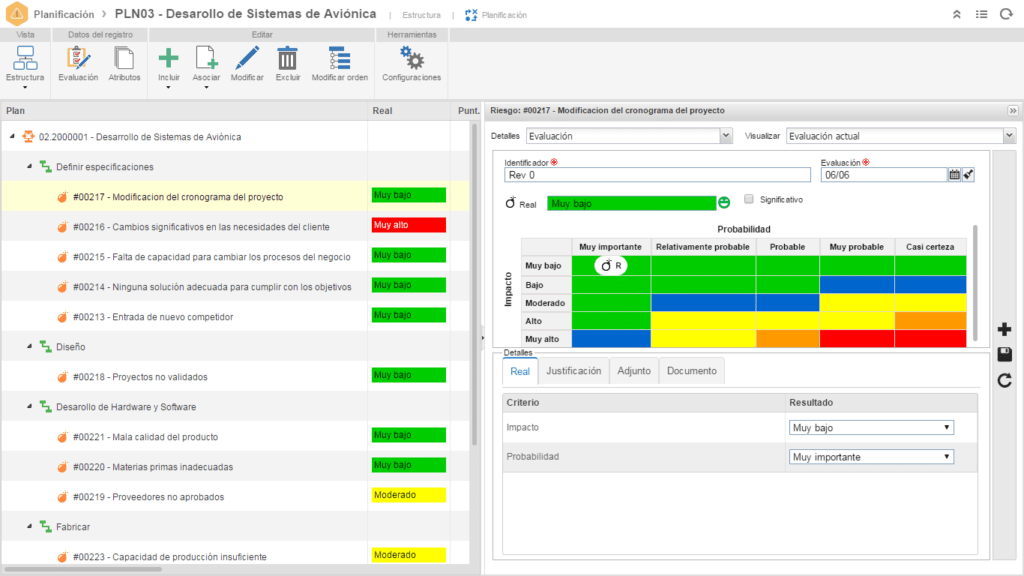Open the Impacto result dropdown

coord(870,428)
